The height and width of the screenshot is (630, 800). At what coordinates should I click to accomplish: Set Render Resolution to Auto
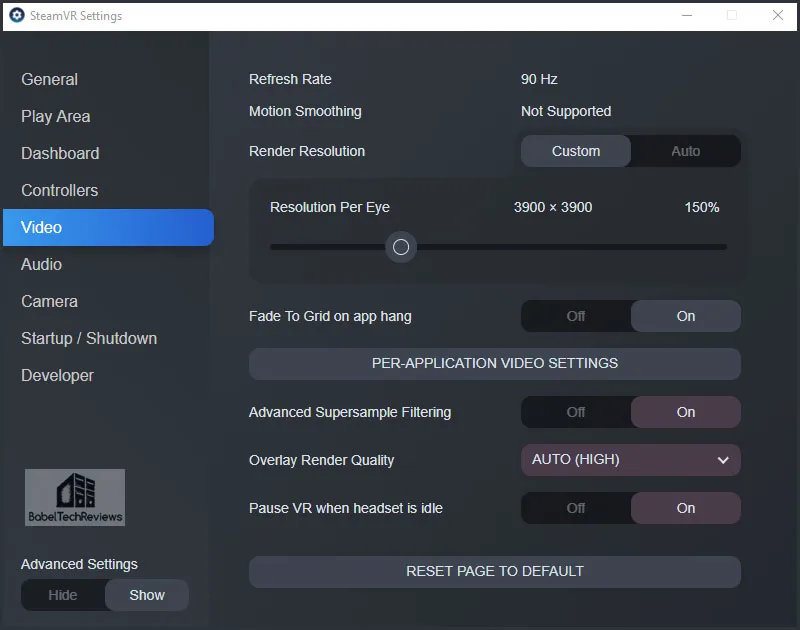[x=686, y=151]
